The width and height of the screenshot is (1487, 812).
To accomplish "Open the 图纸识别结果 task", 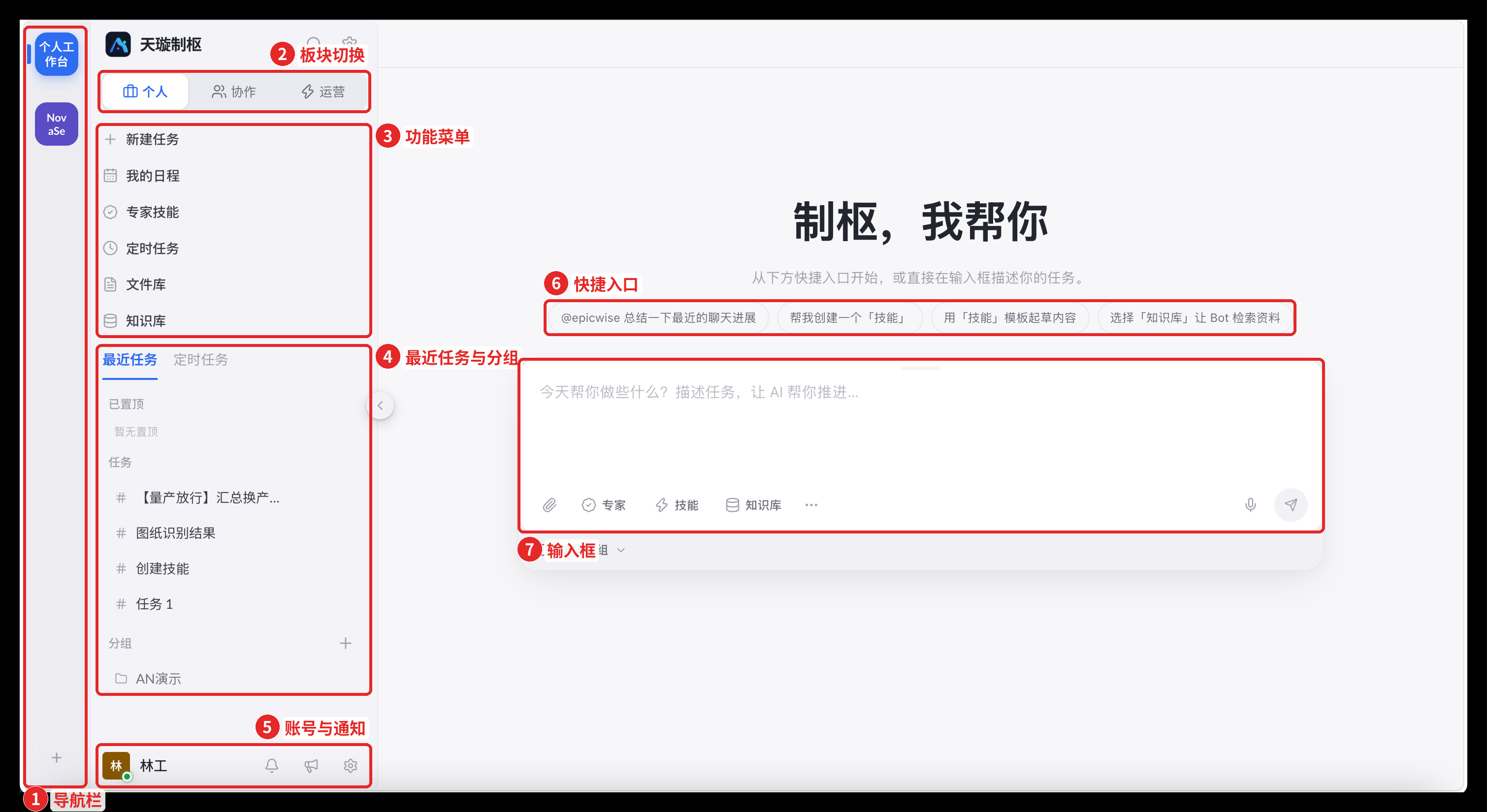I will 233,532.
